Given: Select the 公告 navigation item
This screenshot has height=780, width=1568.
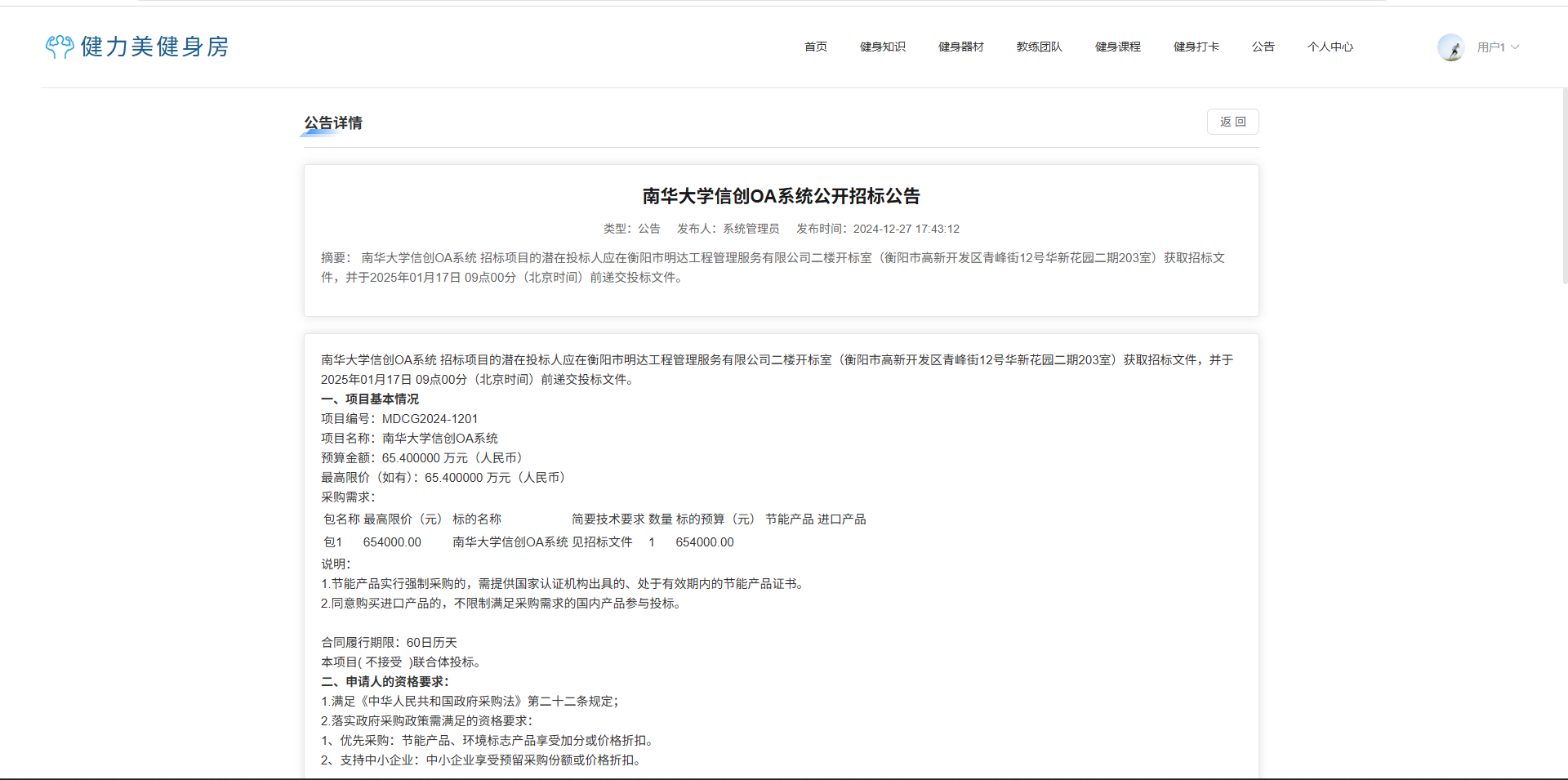Looking at the screenshot, I should pyautogui.click(x=1263, y=47).
